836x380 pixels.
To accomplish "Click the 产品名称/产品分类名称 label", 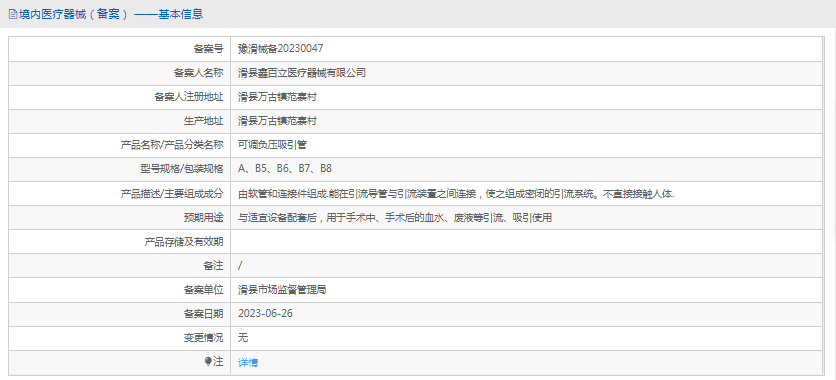I will pyautogui.click(x=172, y=145).
